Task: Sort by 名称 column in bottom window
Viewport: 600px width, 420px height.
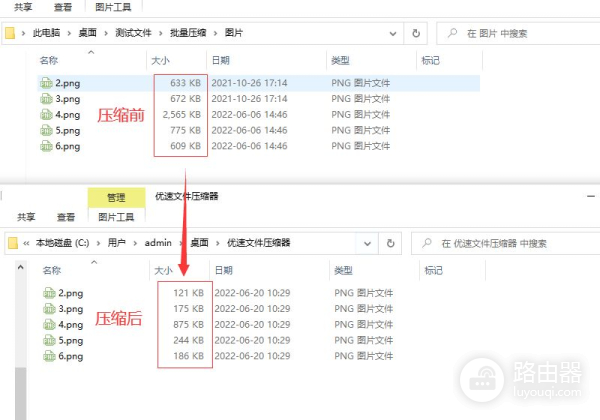Action: click(52, 270)
